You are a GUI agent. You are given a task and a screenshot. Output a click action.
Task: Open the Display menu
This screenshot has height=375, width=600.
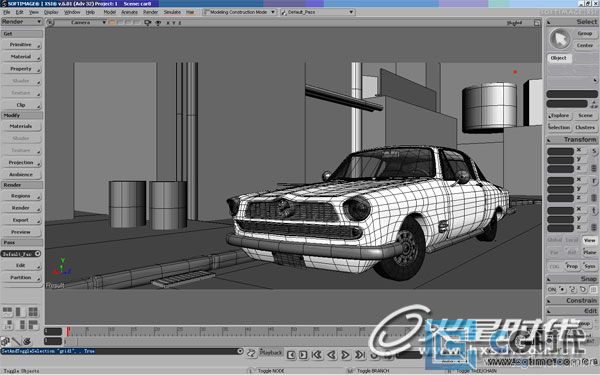(51, 12)
